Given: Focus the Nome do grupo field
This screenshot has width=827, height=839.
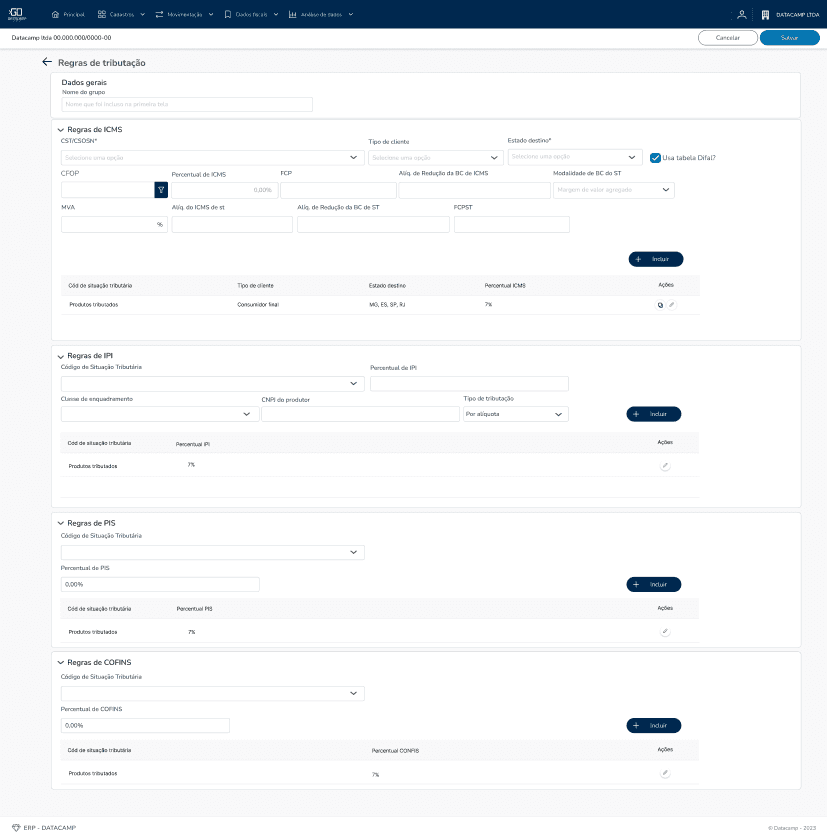Looking at the screenshot, I should [187, 104].
